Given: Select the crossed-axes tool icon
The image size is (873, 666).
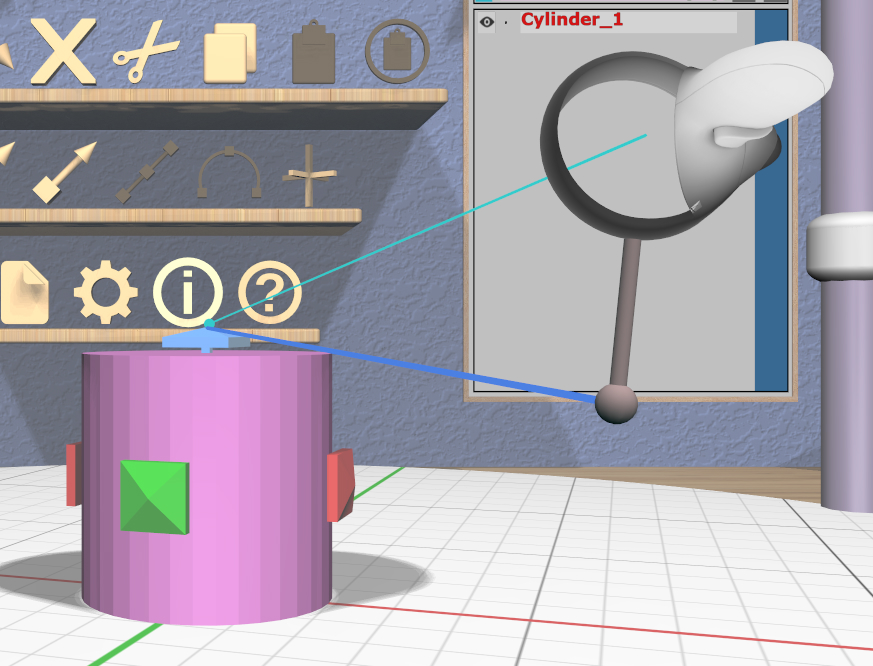Looking at the screenshot, I should (308, 174).
